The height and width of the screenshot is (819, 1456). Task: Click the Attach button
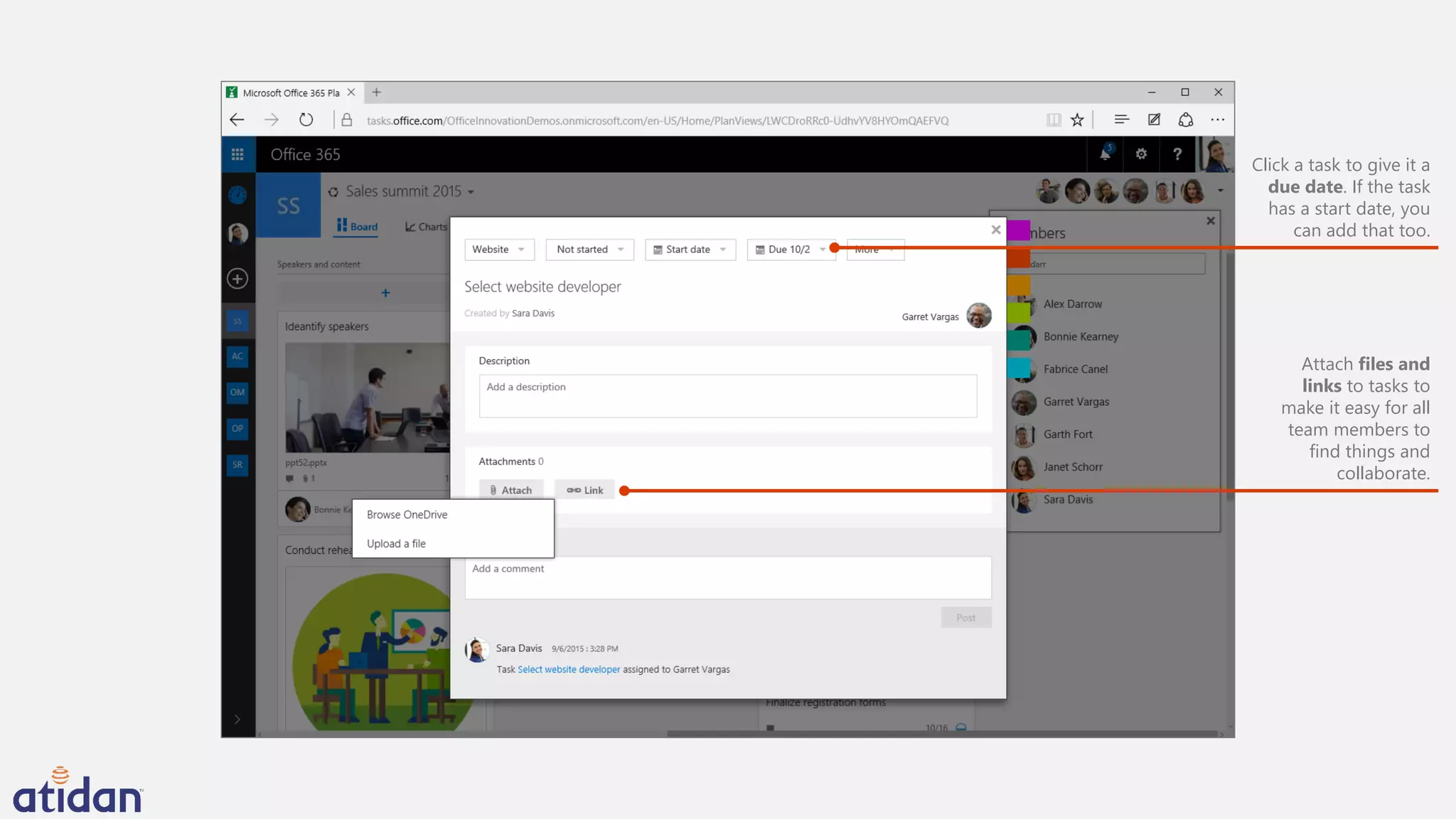click(x=511, y=490)
